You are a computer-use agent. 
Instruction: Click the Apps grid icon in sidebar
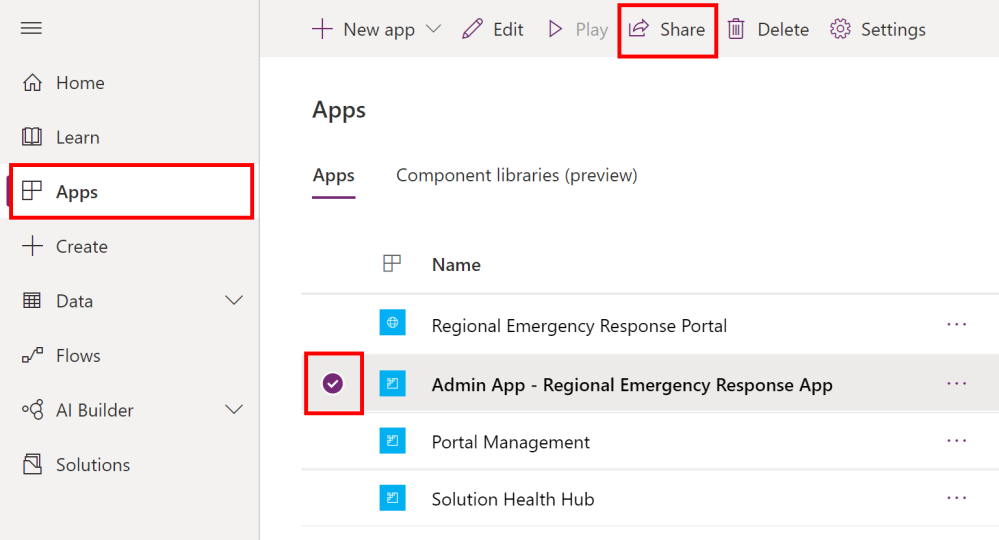(x=32, y=191)
